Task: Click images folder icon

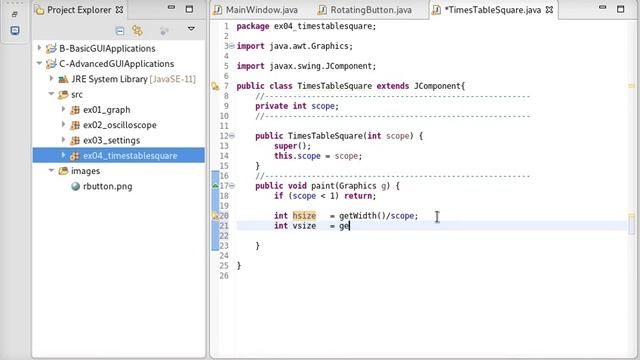Action: click(x=63, y=171)
